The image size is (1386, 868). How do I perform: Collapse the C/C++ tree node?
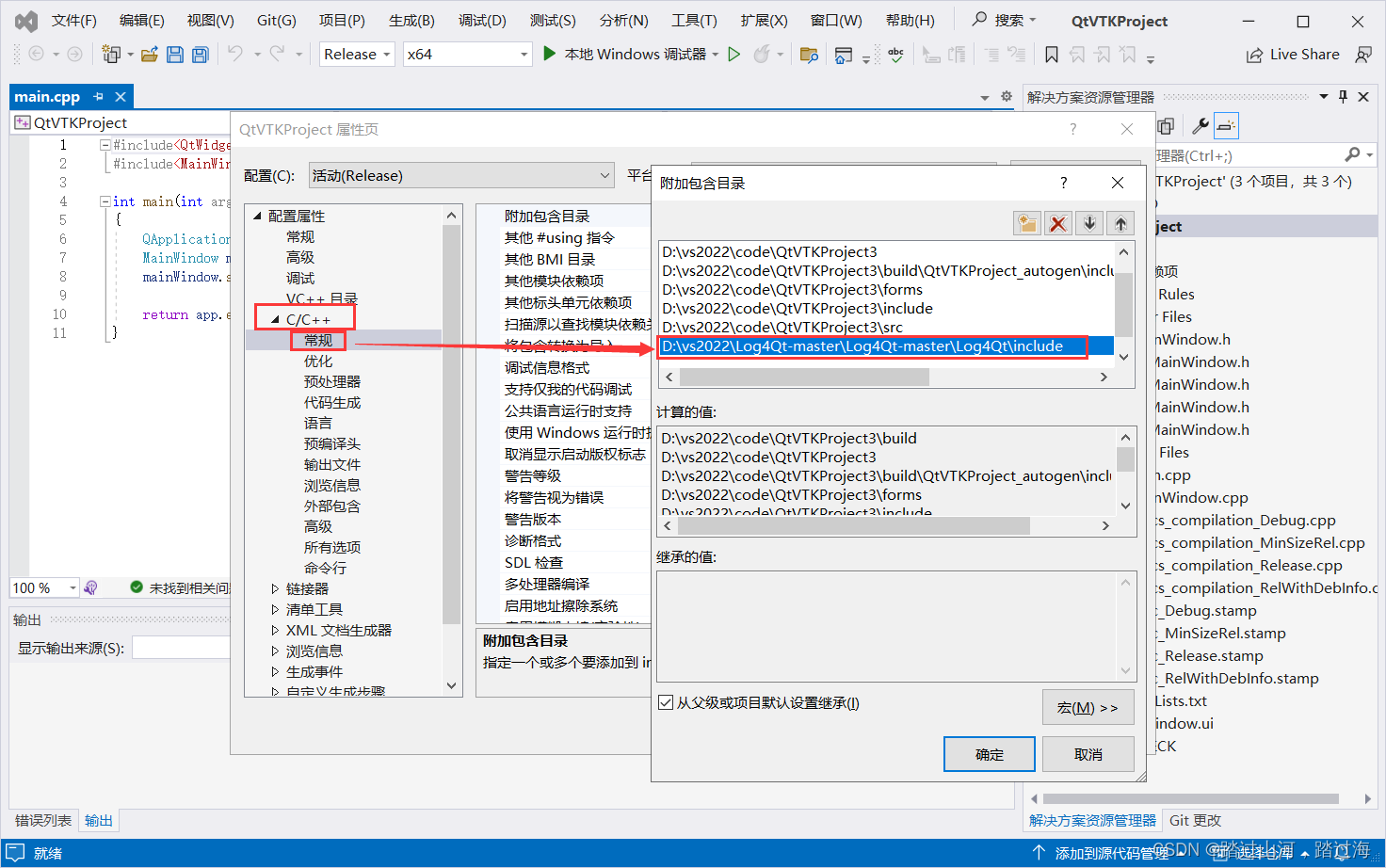275,319
